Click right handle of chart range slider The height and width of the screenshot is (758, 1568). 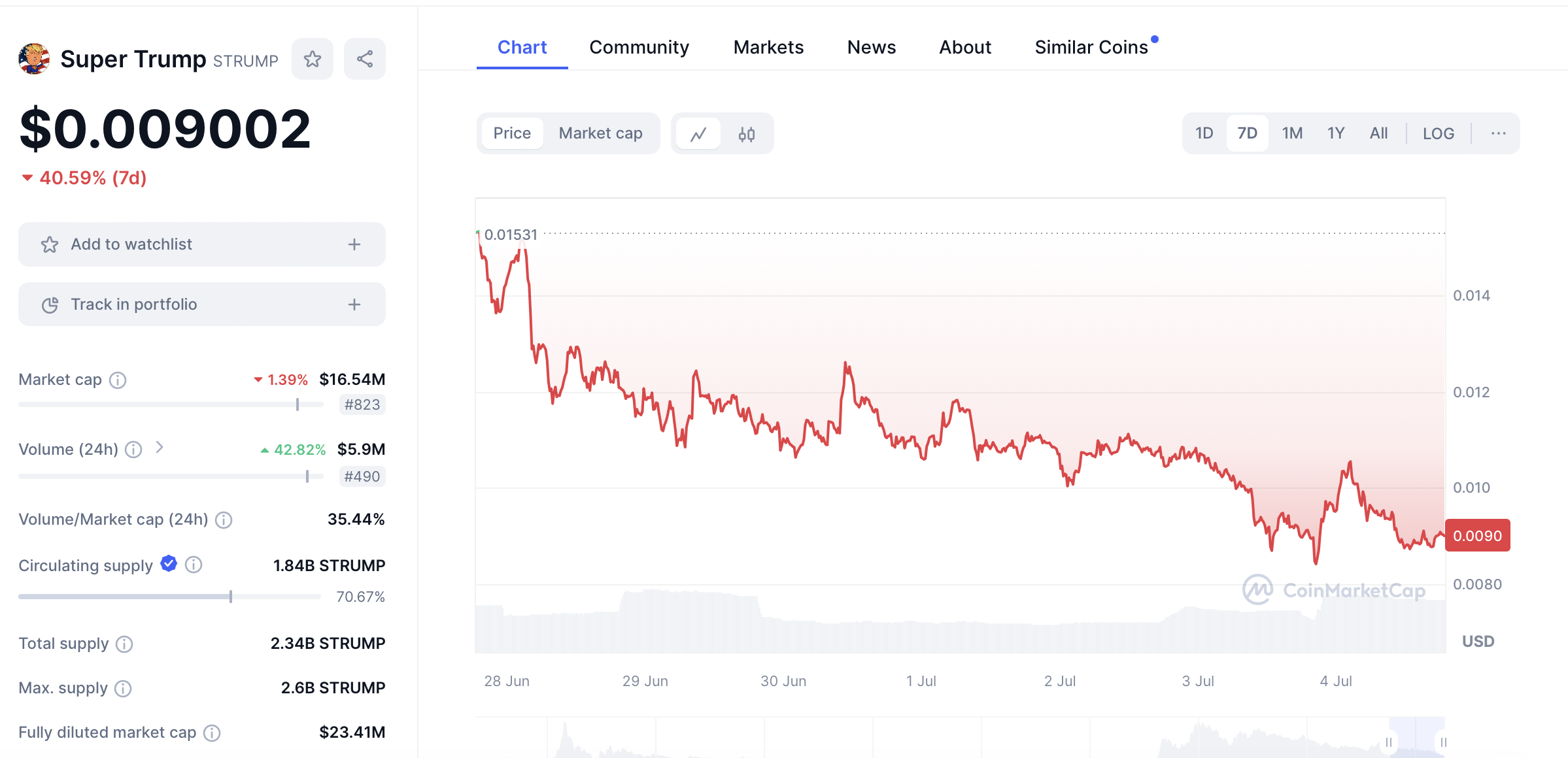point(1443,742)
